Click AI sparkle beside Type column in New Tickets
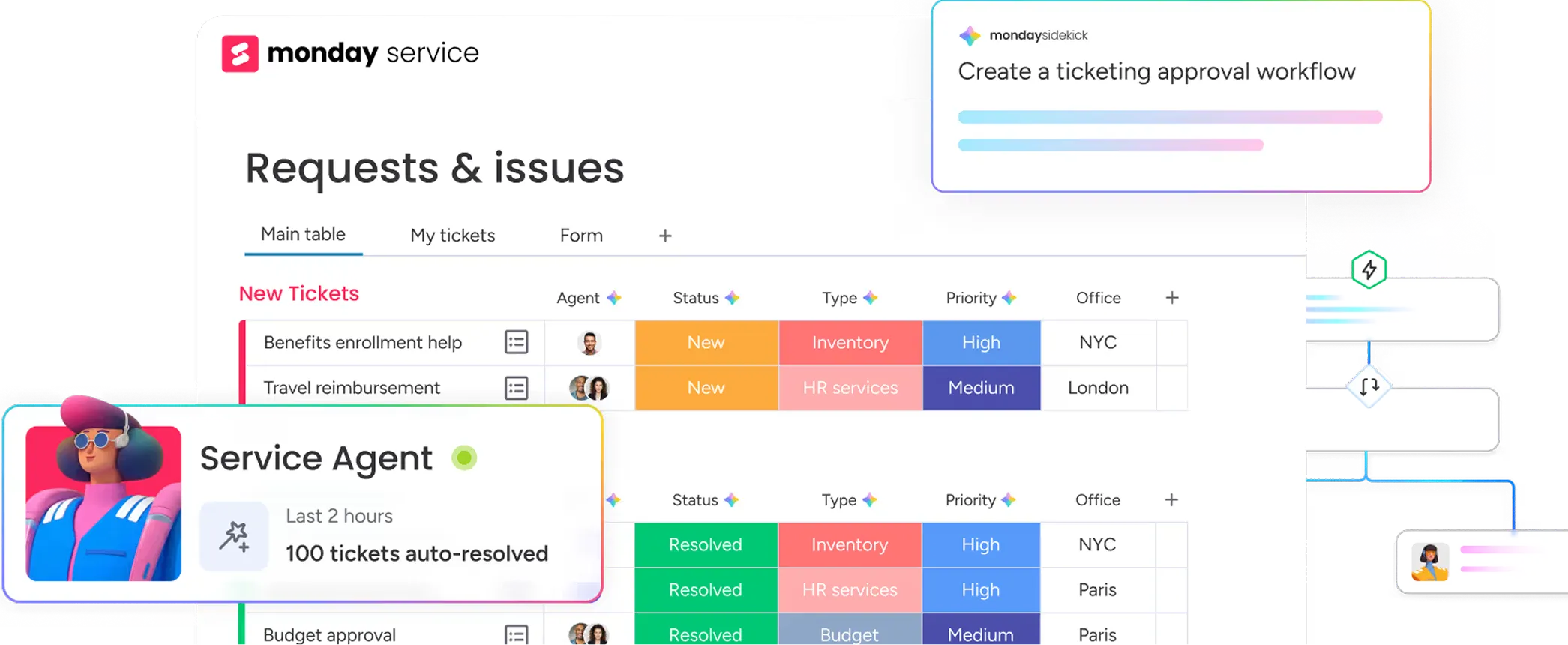The image size is (1568, 645). [x=870, y=298]
